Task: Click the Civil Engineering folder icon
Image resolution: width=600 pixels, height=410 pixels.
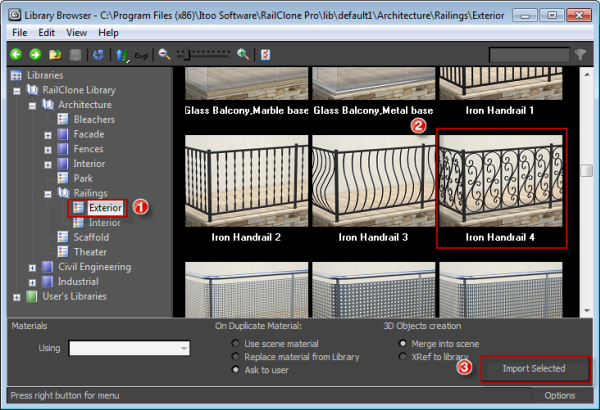Action: 47,267
